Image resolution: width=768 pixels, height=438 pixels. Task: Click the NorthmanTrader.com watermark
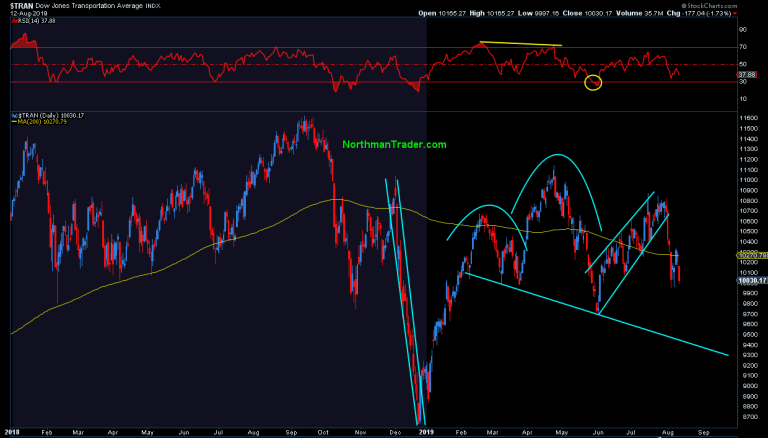coord(394,145)
